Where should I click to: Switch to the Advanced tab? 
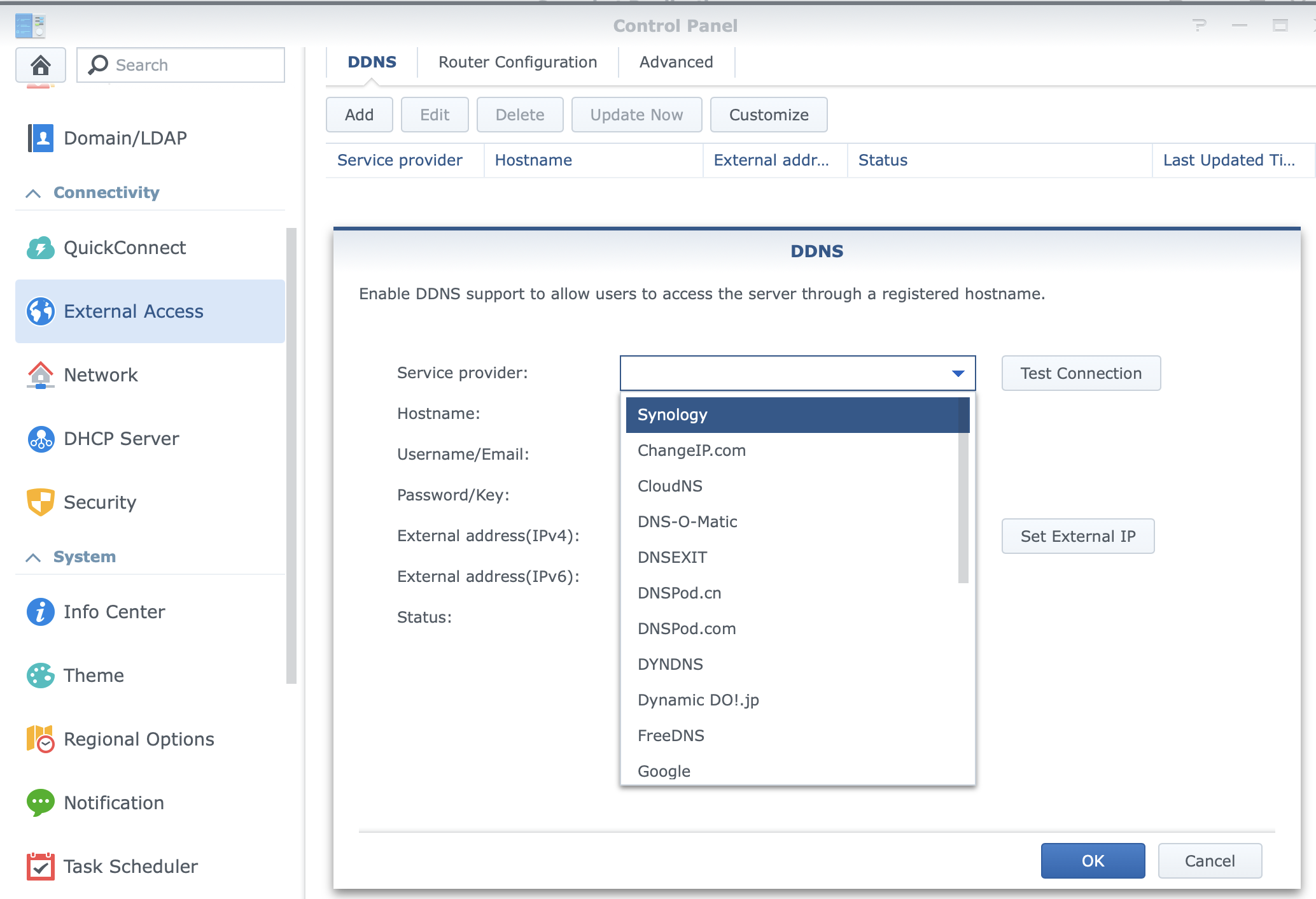(x=676, y=62)
